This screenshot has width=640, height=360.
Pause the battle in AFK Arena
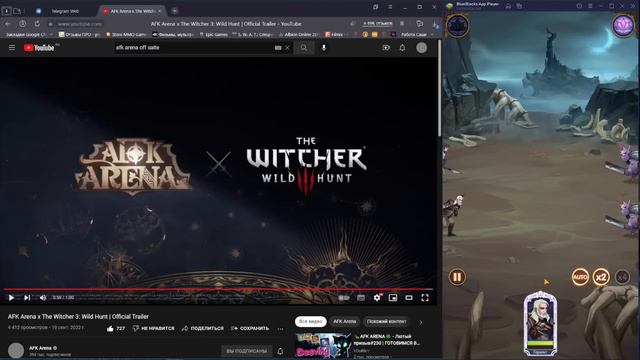coord(457,277)
